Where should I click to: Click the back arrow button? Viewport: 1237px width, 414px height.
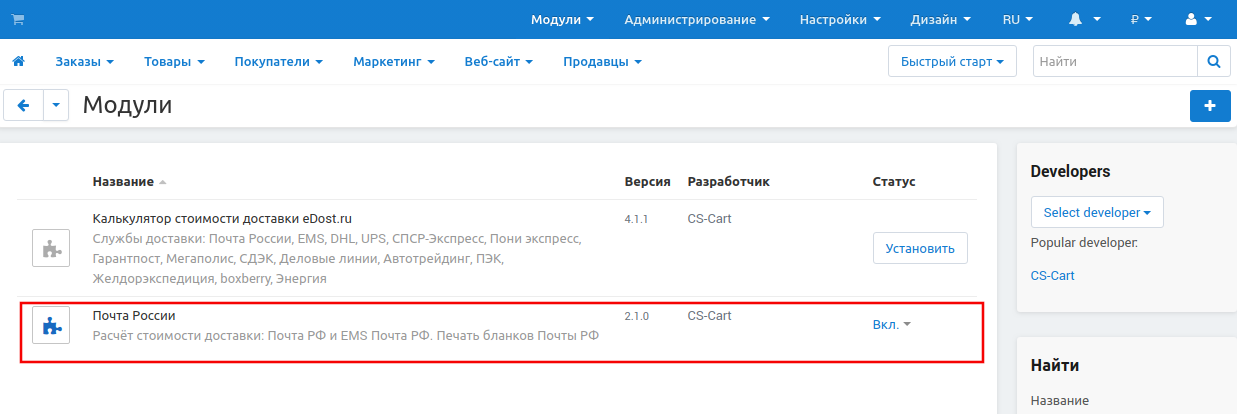pos(24,105)
